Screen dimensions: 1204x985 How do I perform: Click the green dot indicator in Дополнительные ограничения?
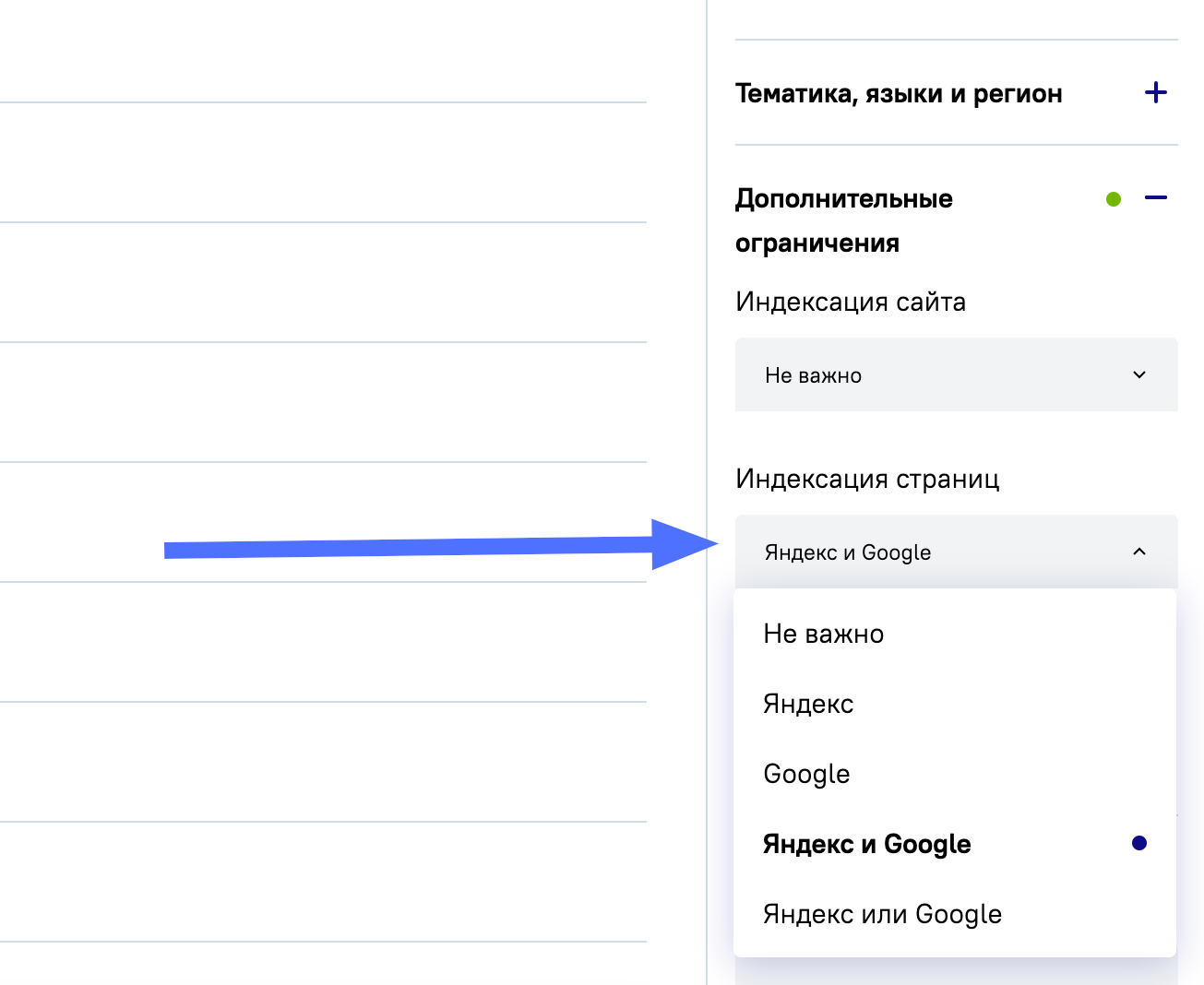pos(1114,198)
